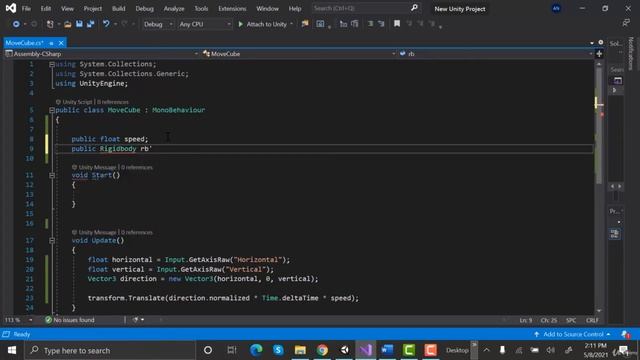Click the Visual Studio logo icon

(x=11, y=8)
